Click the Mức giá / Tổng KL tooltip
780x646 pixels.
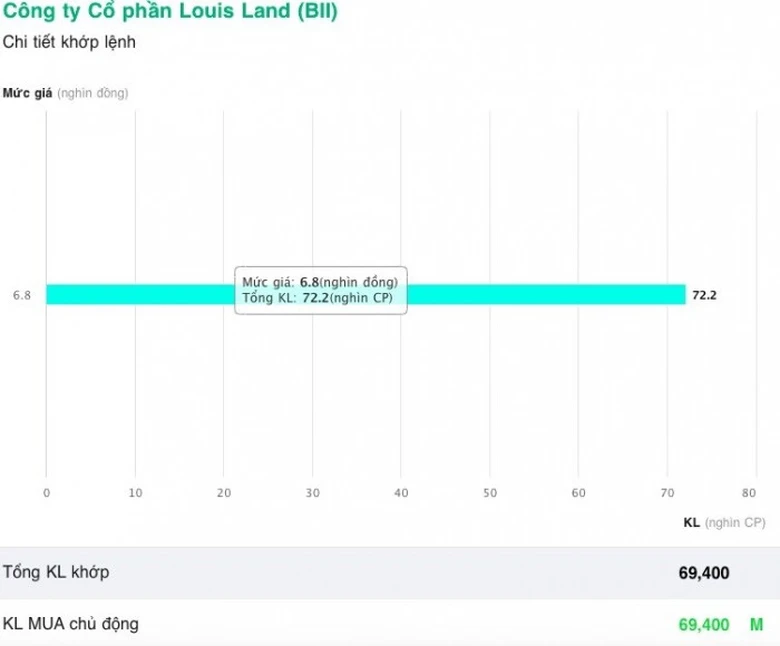pos(321,290)
